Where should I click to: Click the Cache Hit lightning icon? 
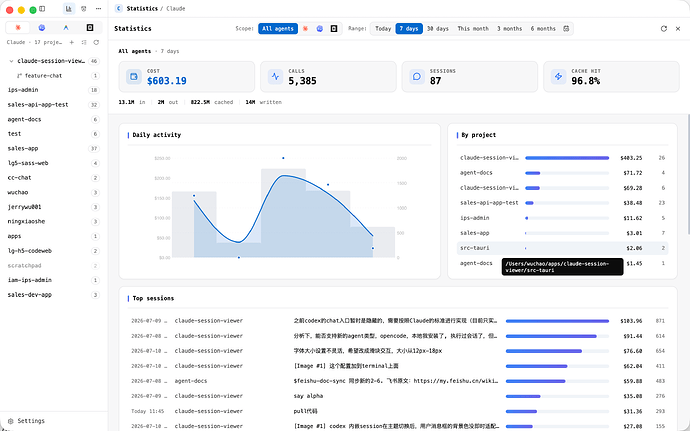(x=558, y=77)
